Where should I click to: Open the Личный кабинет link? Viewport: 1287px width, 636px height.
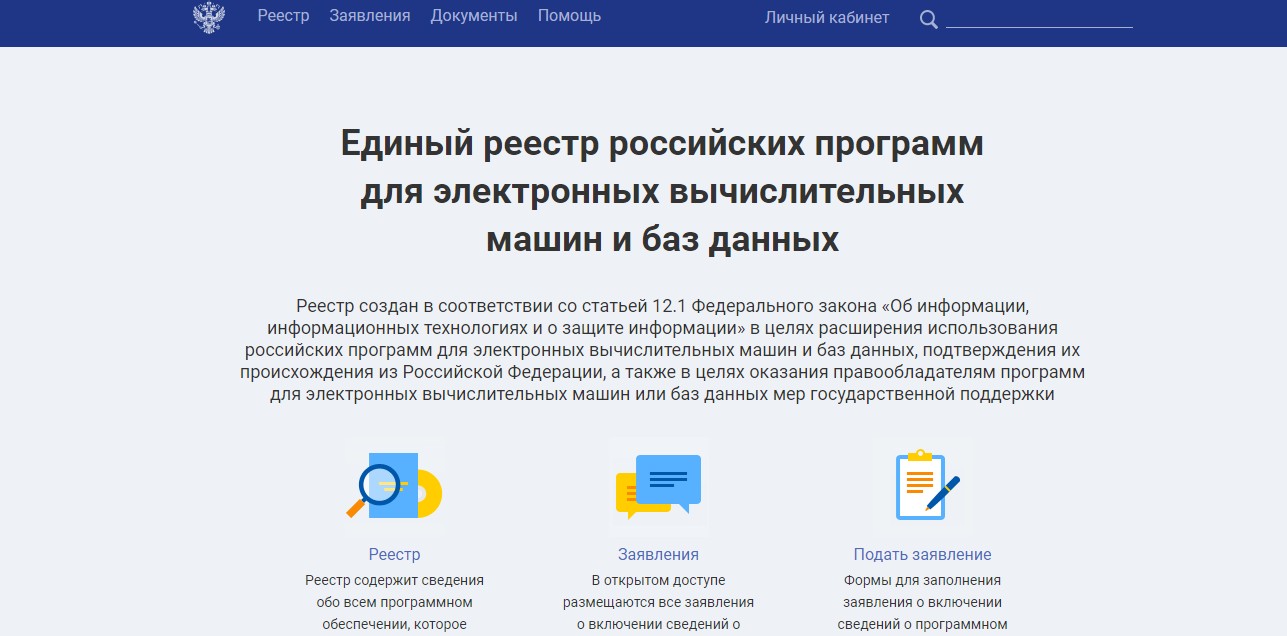pyautogui.click(x=826, y=17)
